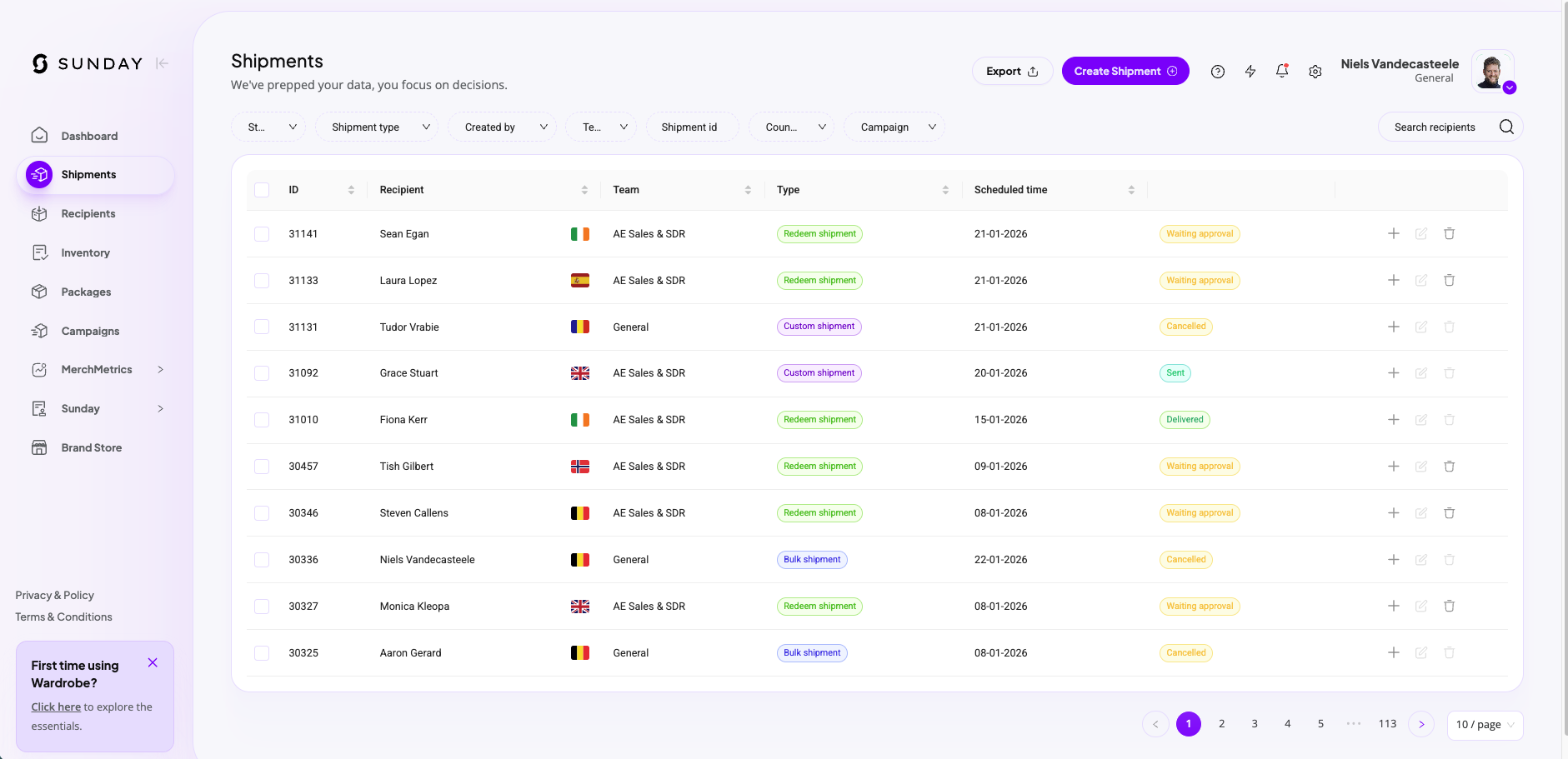Click the plus icon for Laura Lopez's shipment
Image resolution: width=1568 pixels, height=759 pixels.
(x=1394, y=280)
